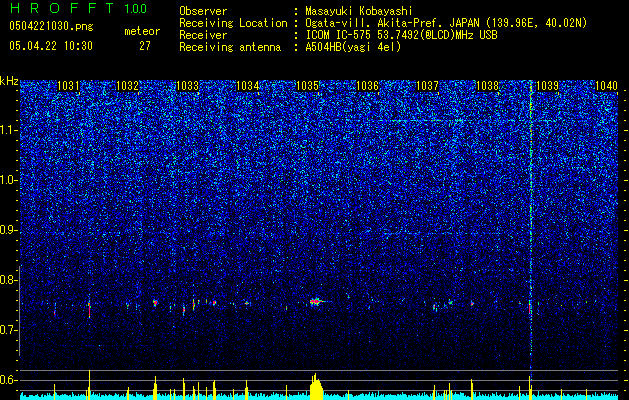Click the 1035 time marker
Viewport: 629px width, 400px height.
click(x=307, y=86)
